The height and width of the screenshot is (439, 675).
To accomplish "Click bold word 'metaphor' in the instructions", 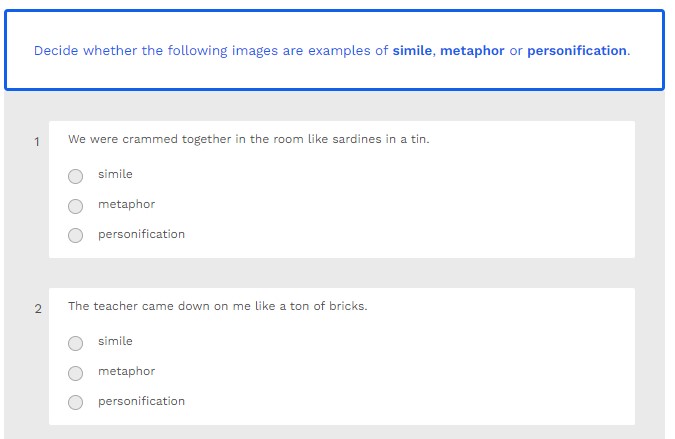I will pos(472,51).
